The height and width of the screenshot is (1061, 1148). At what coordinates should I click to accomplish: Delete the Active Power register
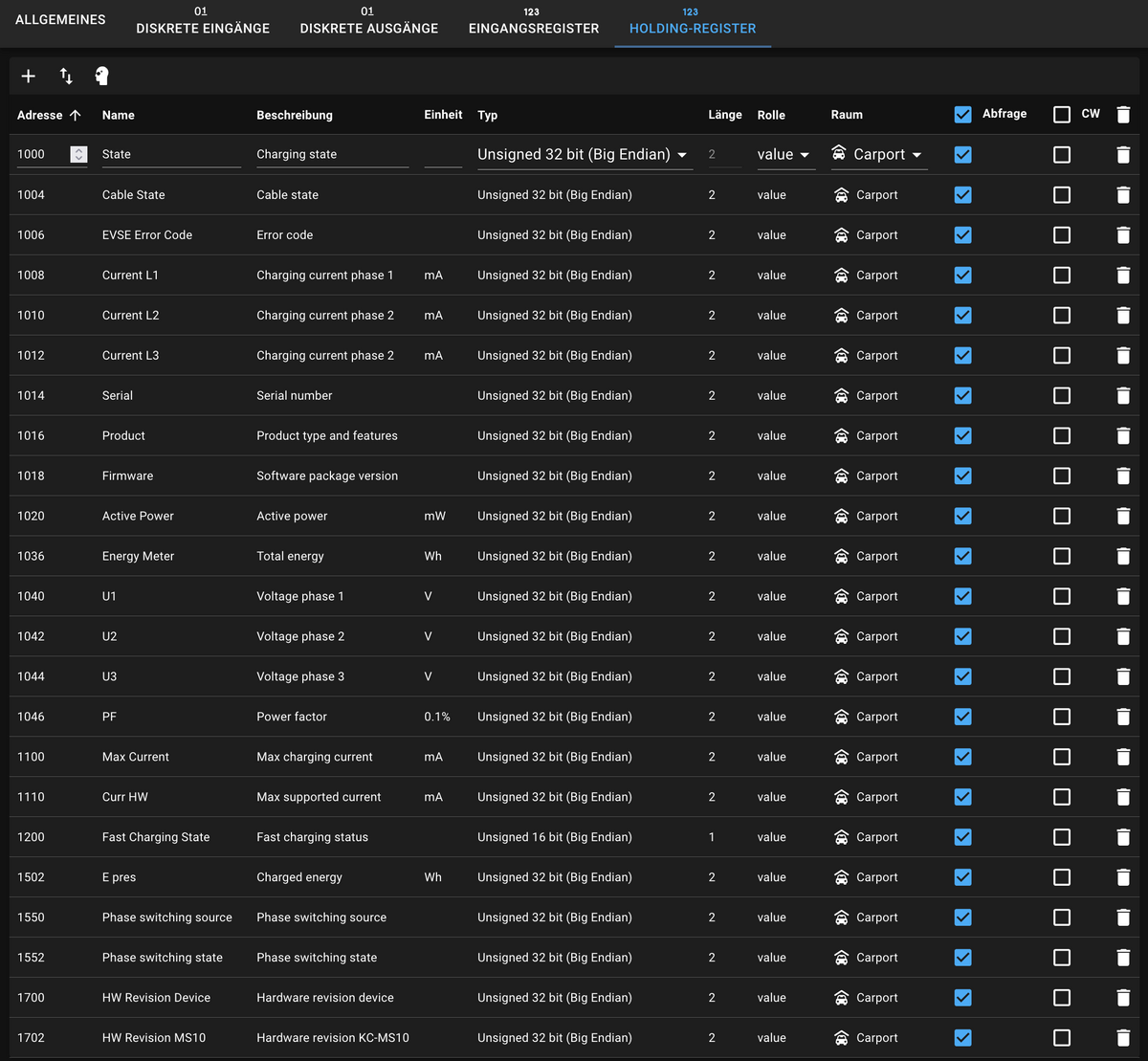tap(1123, 516)
